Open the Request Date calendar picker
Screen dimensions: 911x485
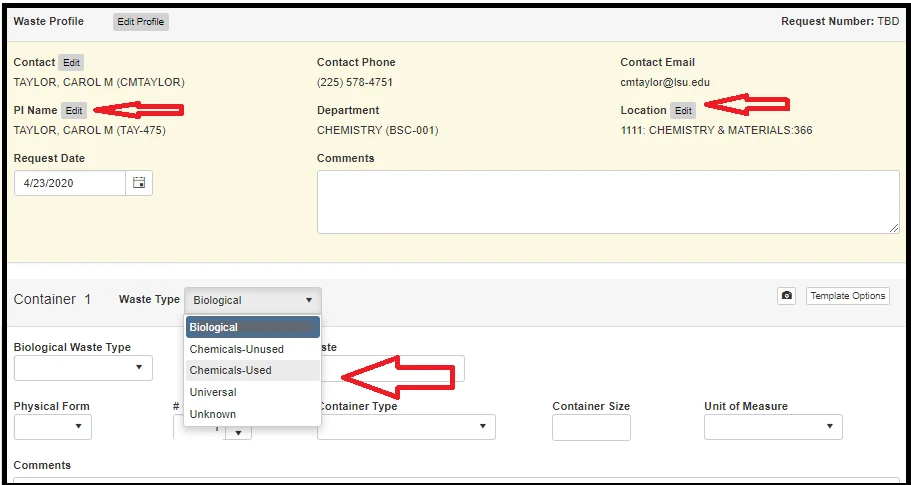(x=139, y=183)
